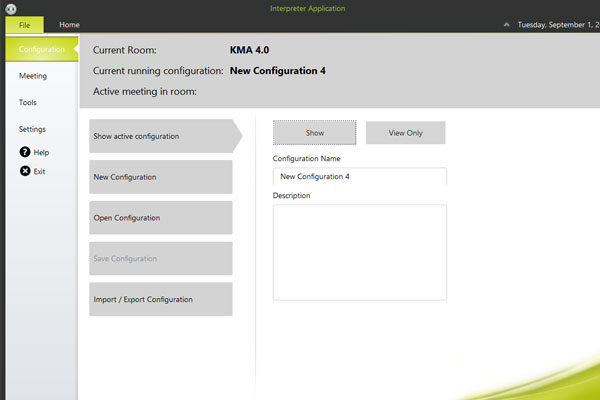Open the Meeting sidebar item
600x400 pixels.
[33, 76]
